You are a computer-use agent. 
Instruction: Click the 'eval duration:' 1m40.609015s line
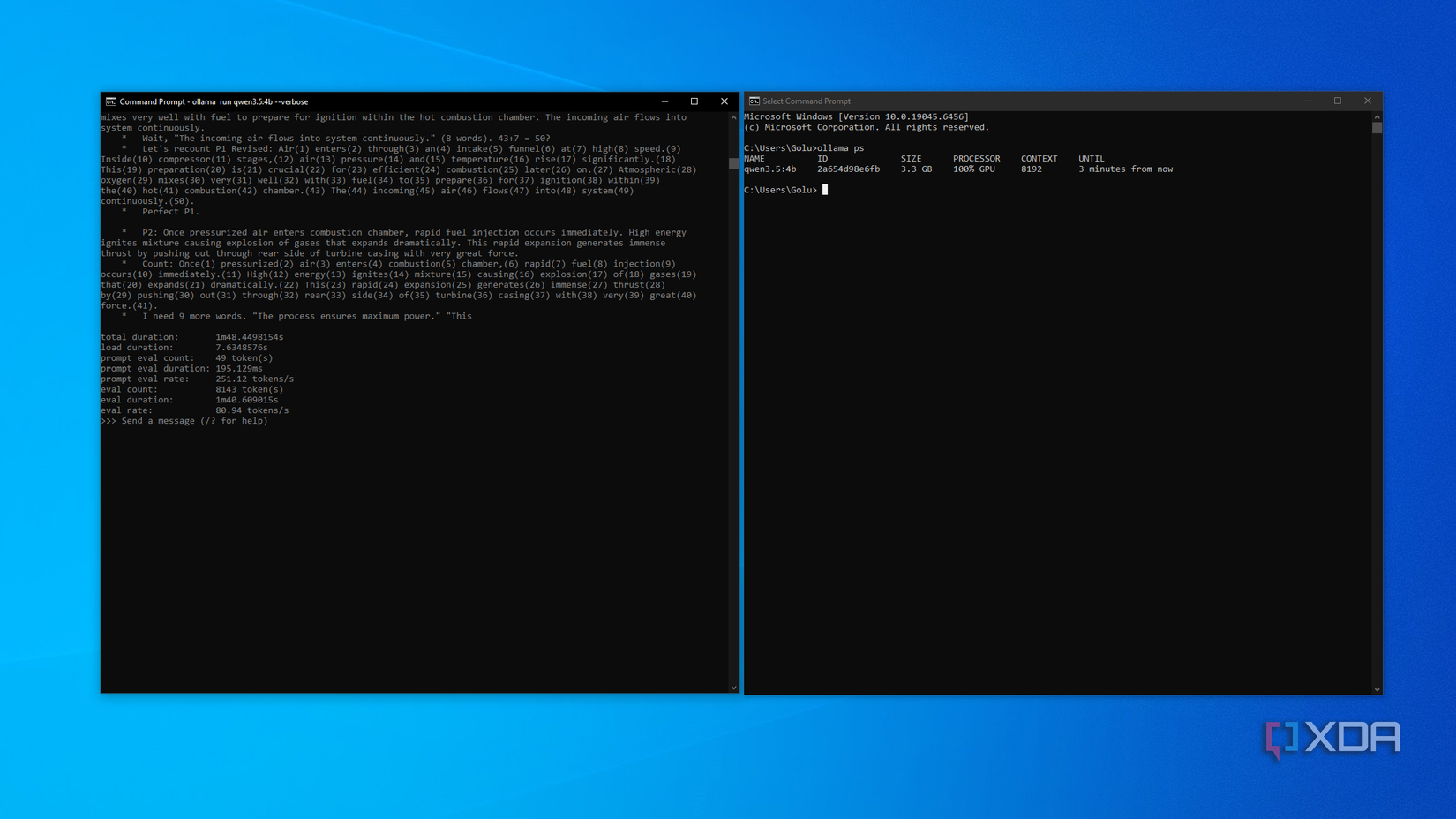coord(190,400)
